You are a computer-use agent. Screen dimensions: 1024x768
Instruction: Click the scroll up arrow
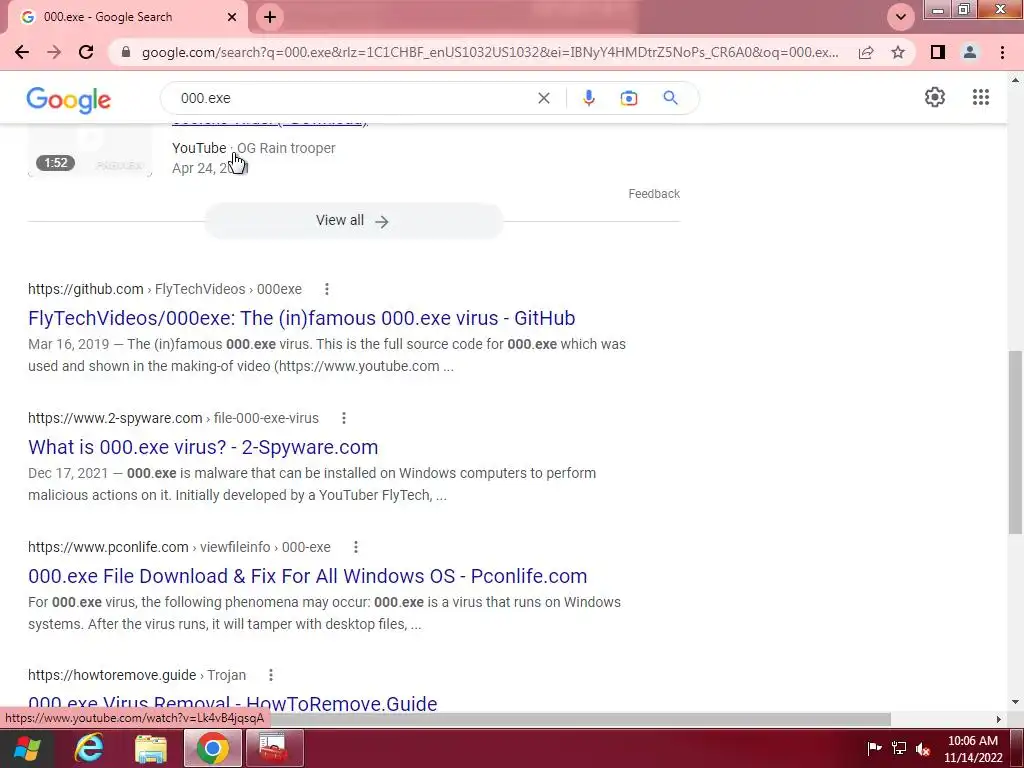point(1015,80)
